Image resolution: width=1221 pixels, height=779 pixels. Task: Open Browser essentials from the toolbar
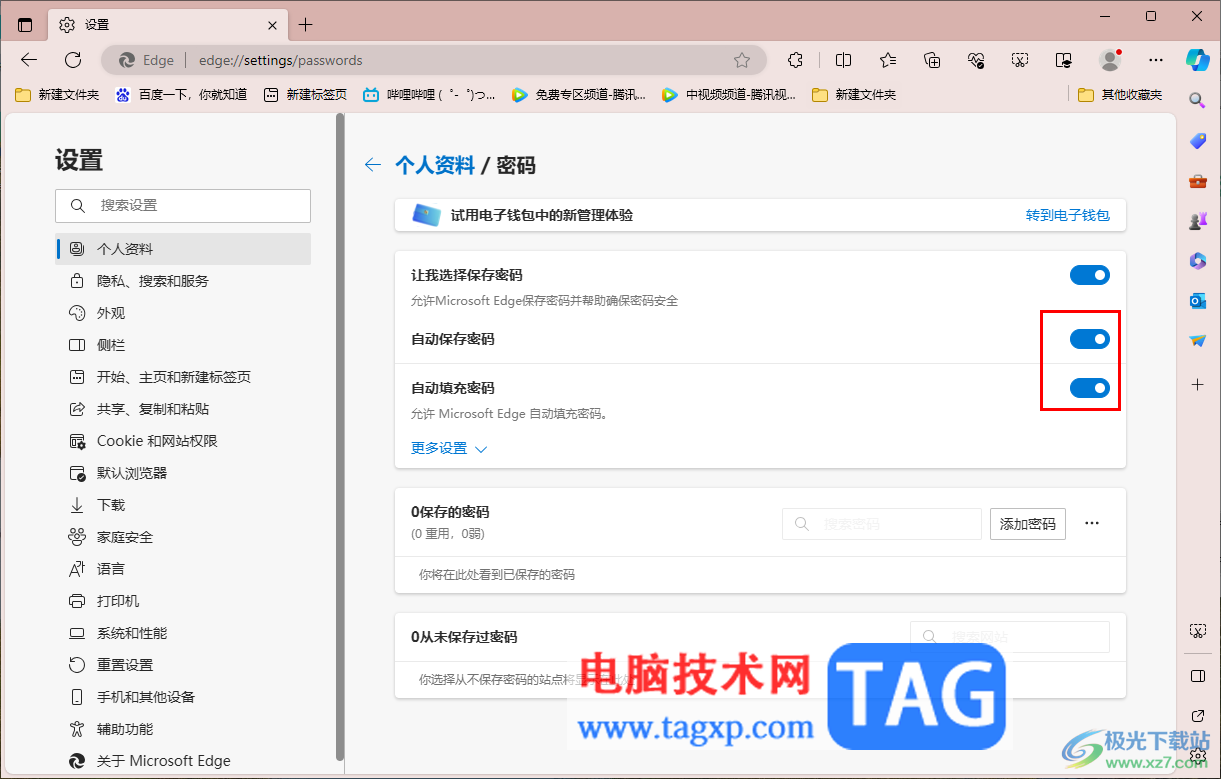[x=976, y=60]
